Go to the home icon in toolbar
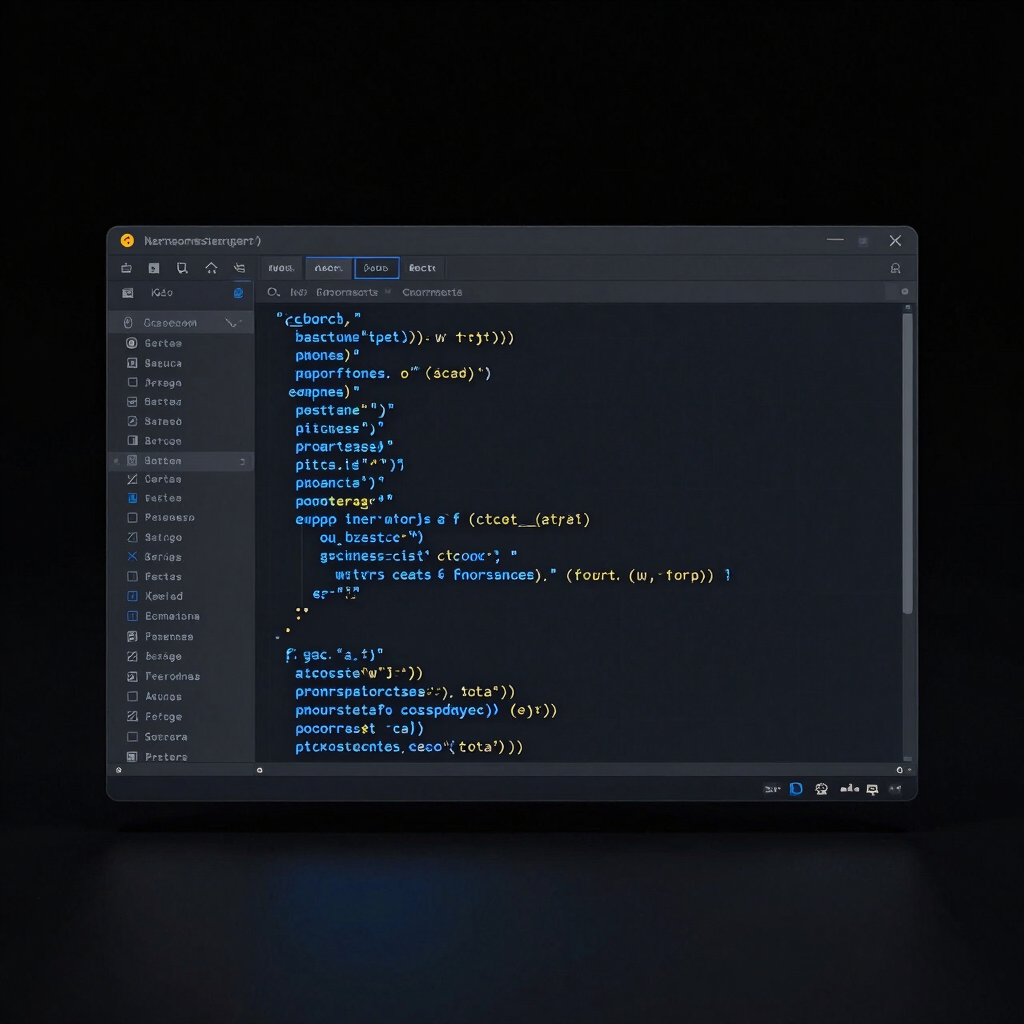The width and height of the screenshot is (1024, 1024). [x=211, y=268]
